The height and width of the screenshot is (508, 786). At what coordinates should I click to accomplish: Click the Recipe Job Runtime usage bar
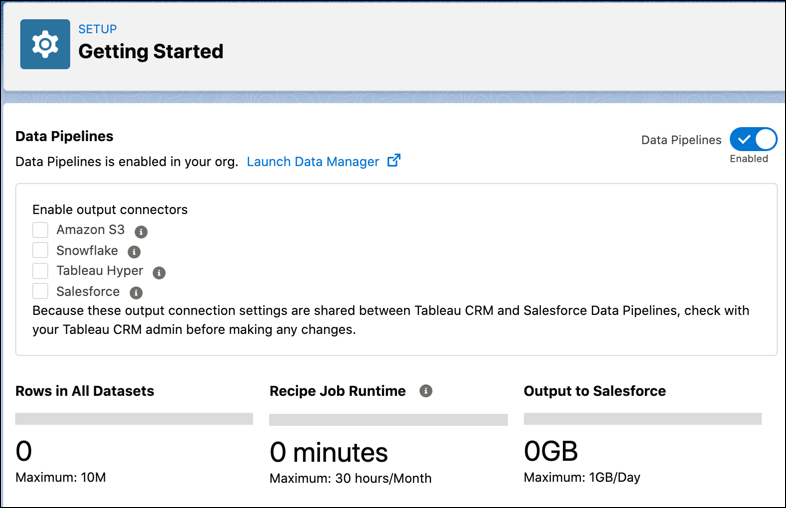(388, 419)
